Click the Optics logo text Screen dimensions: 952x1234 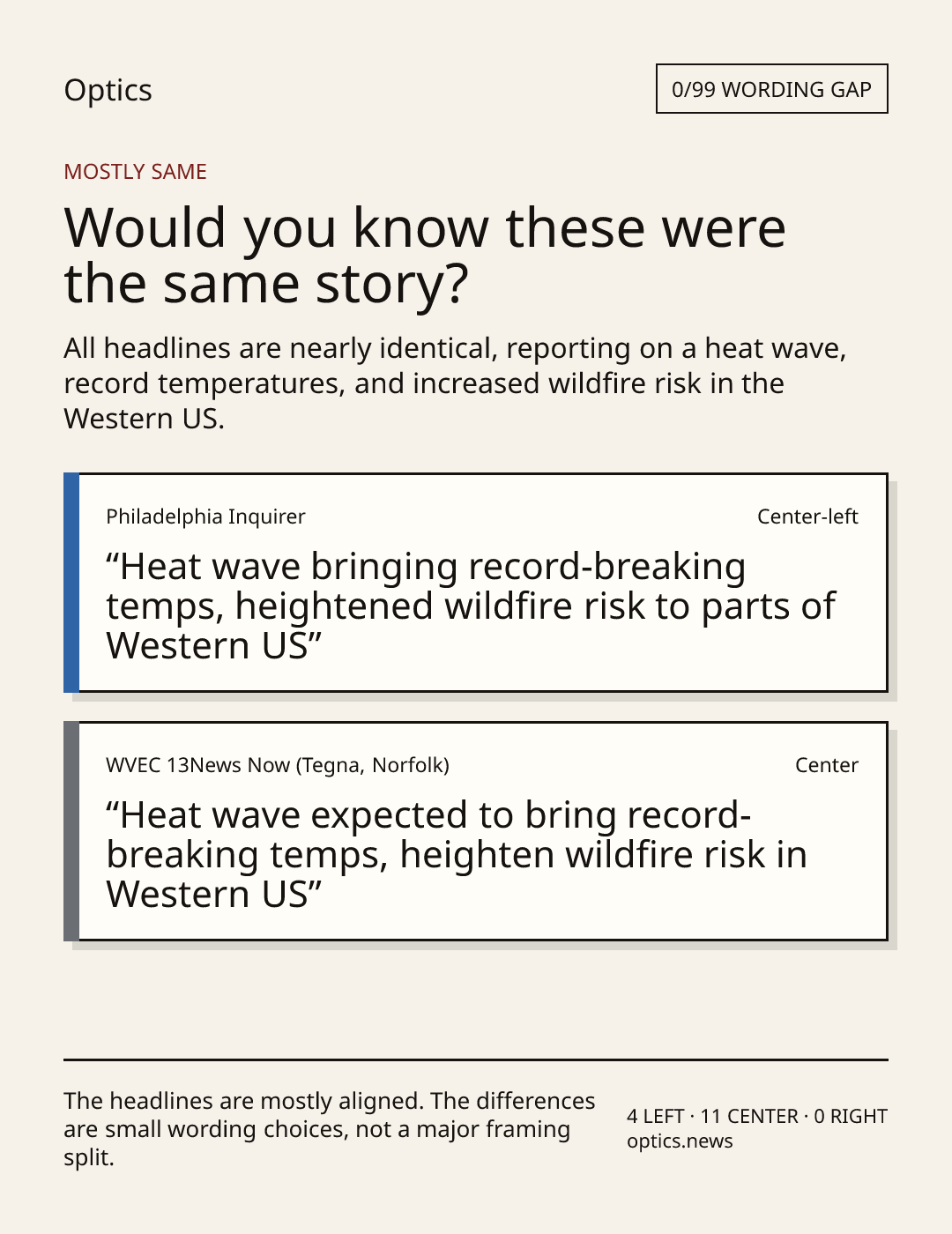pyautogui.click(x=108, y=91)
